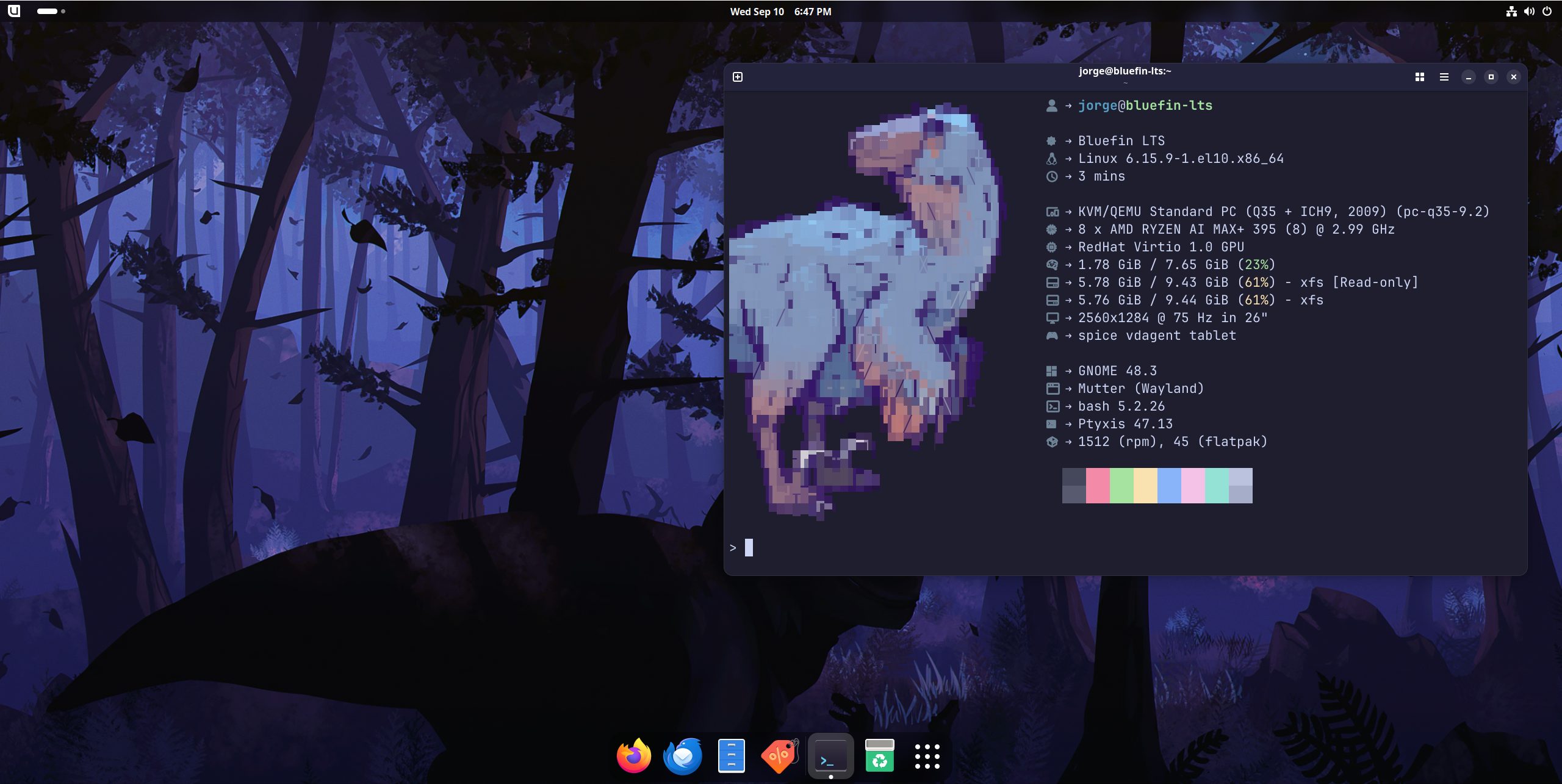This screenshot has width=1562, height=784.
Task: Click the terminal prompt cursor
Action: (x=749, y=548)
